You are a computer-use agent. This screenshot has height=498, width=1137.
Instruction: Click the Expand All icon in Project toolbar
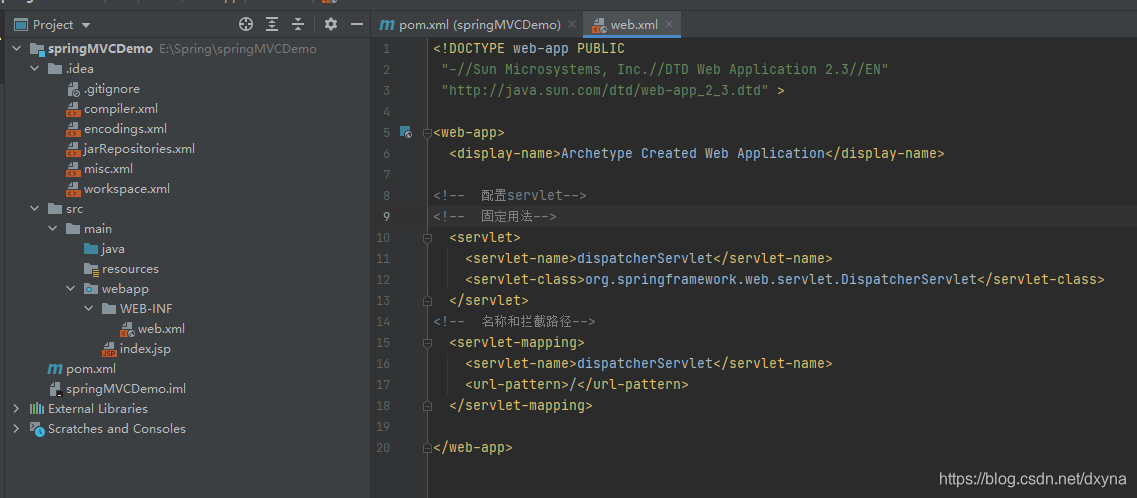coord(272,25)
